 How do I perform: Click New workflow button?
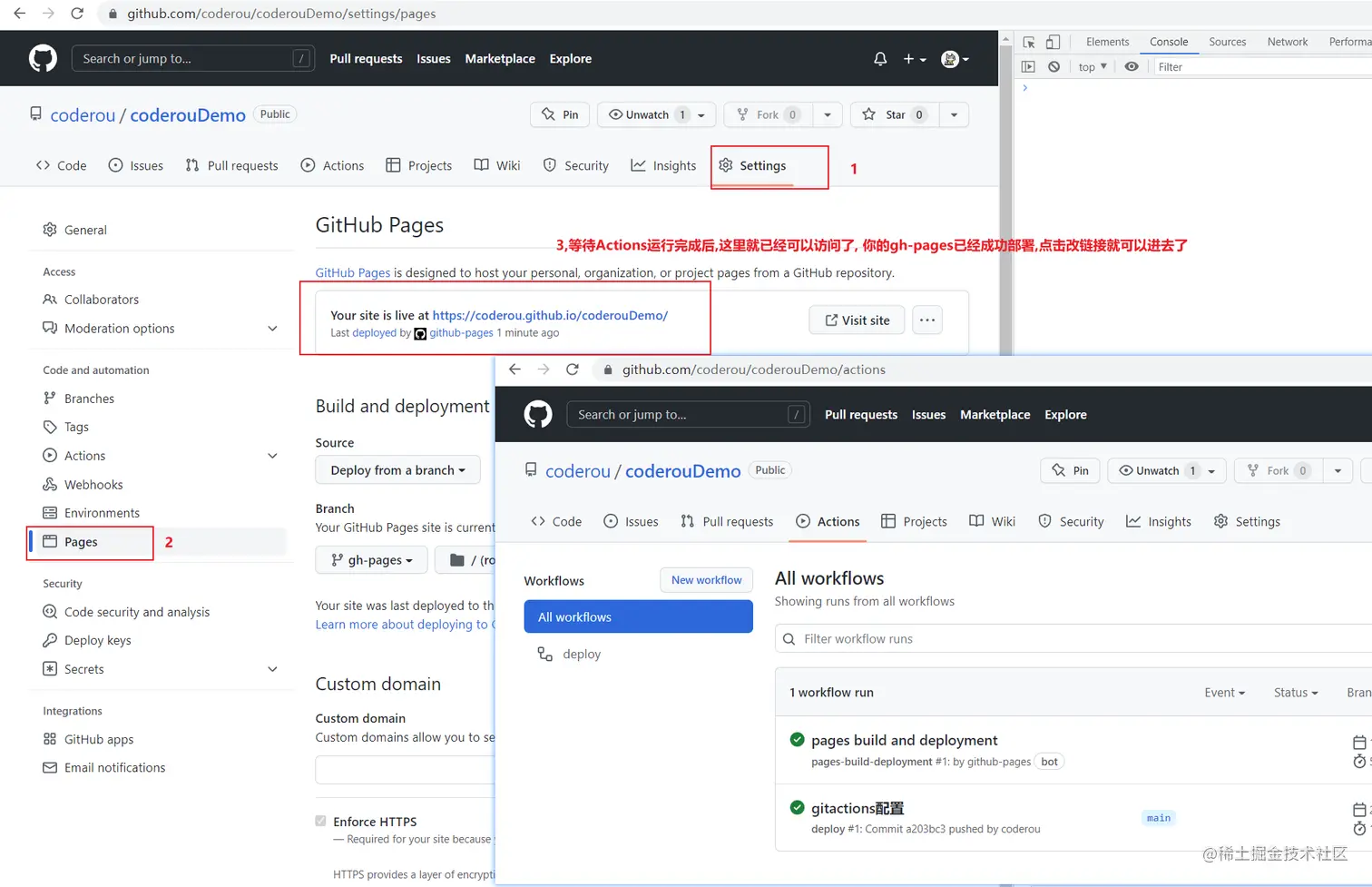tap(706, 580)
